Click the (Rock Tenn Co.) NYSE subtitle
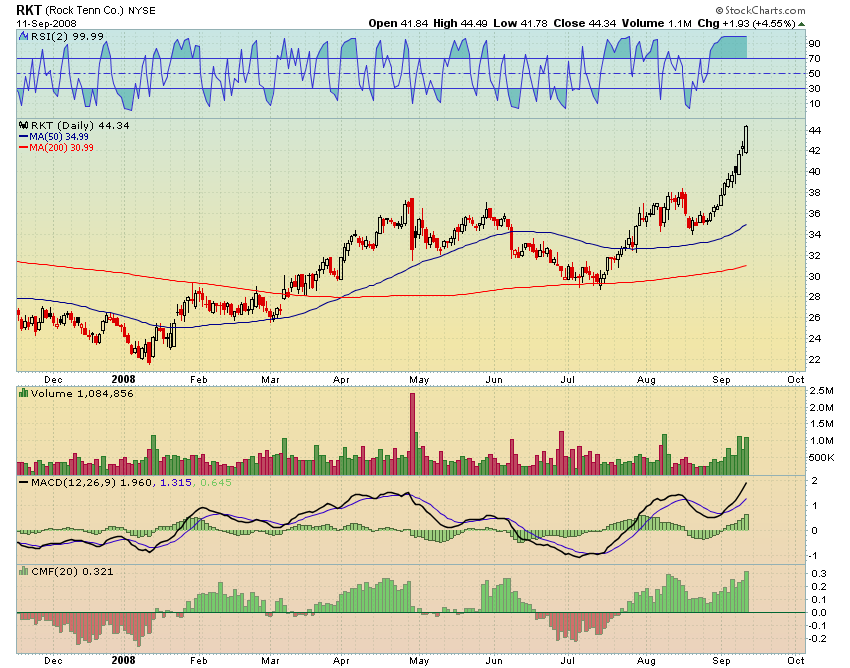 click(x=100, y=10)
